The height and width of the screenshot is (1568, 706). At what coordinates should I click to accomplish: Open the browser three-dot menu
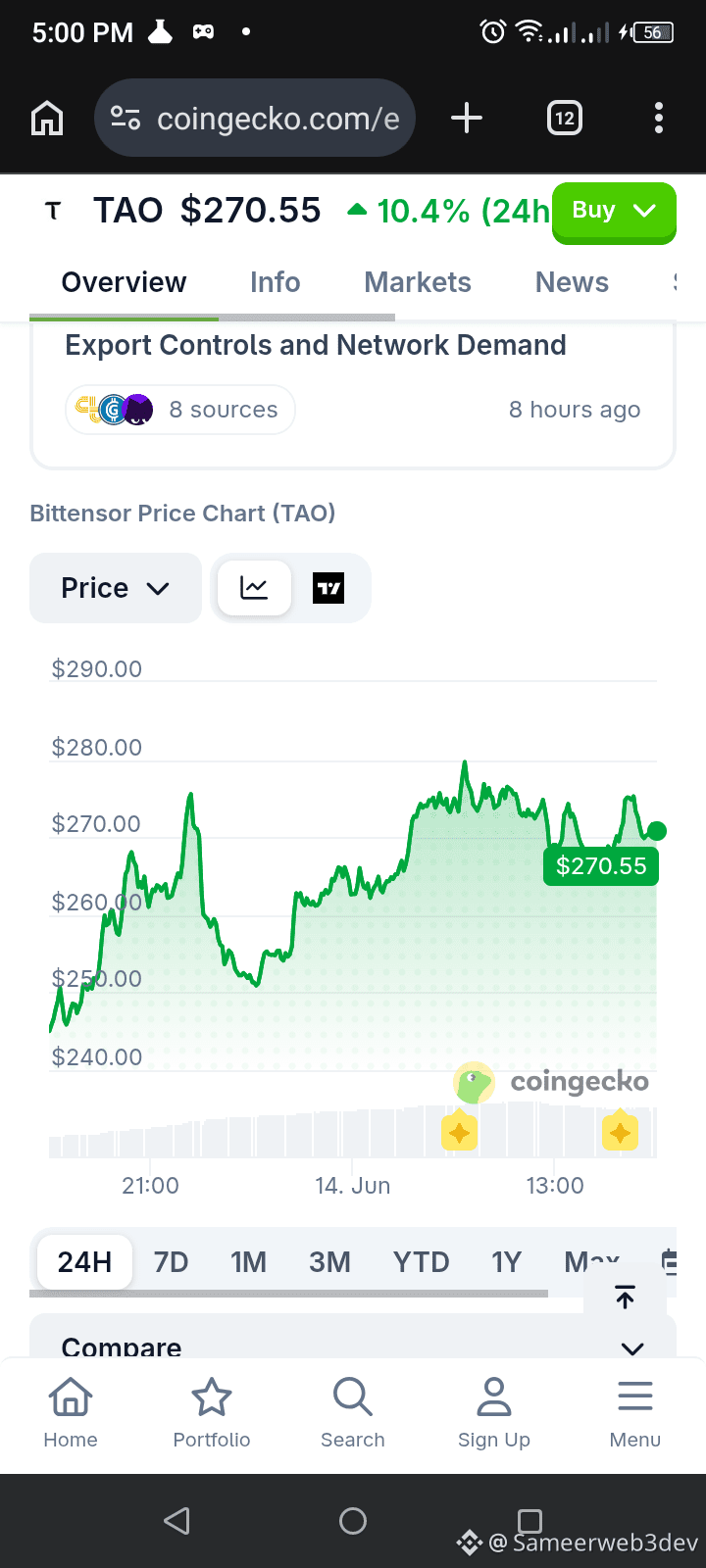[659, 119]
